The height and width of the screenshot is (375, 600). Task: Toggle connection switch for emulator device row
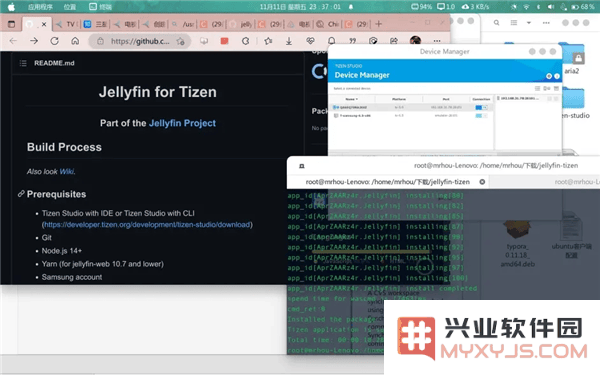point(481,116)
